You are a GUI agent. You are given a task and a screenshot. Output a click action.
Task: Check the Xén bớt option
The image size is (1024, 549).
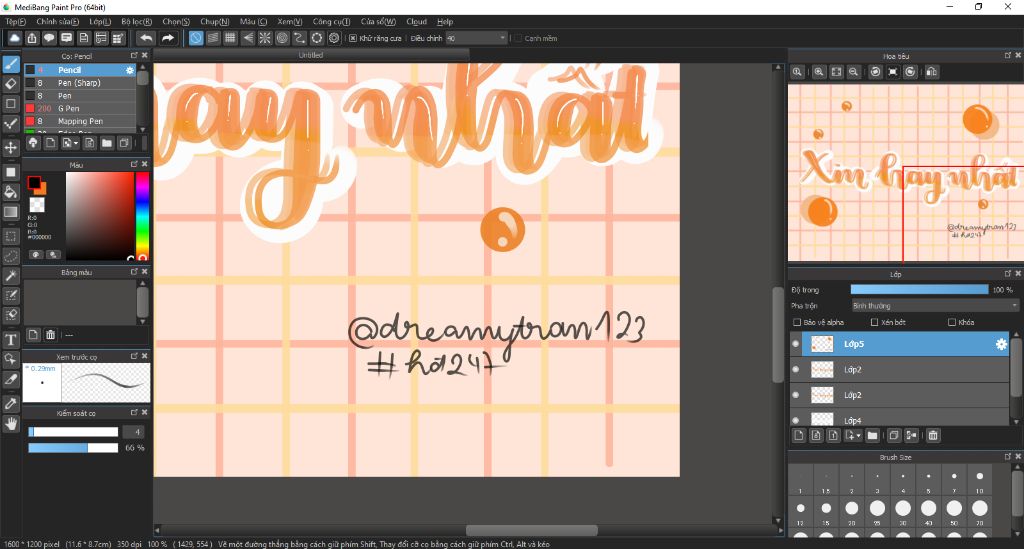(x=874, y=322)
